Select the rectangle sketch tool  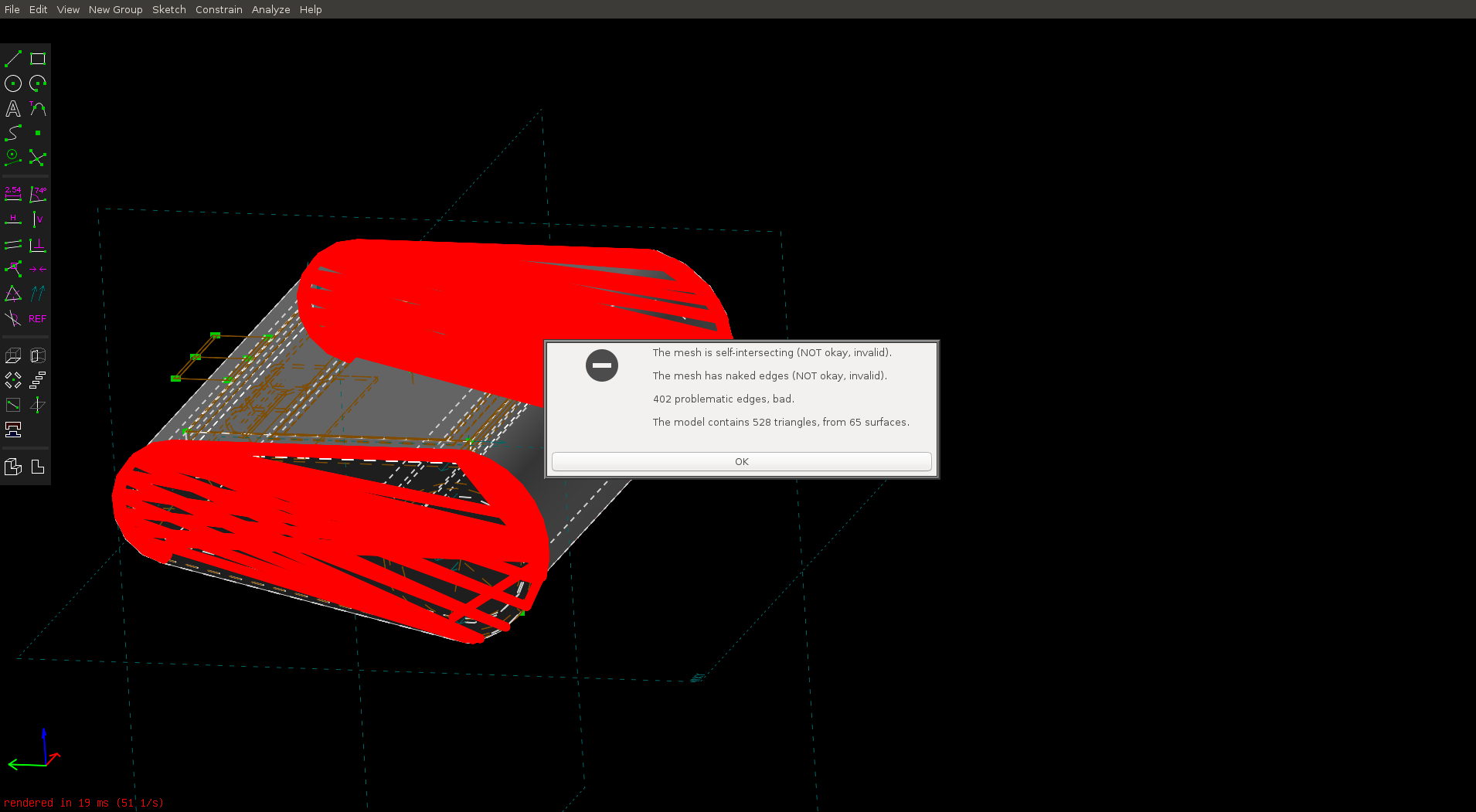[38, 59]
